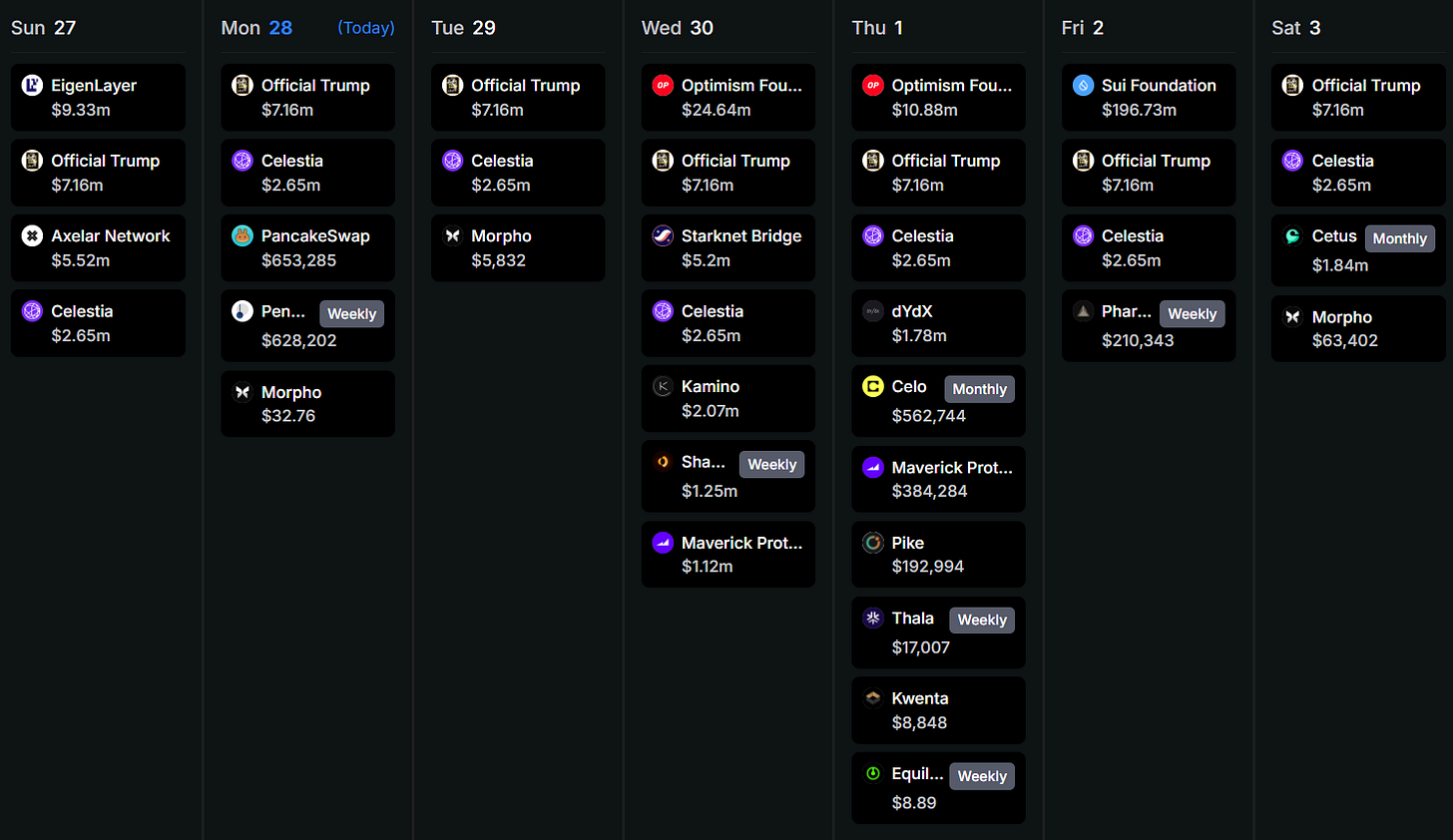The height and width of the screenshot is (840, 1453).
Task: Click PancakeSwap $653,285 amount
Action: point(299,260)
